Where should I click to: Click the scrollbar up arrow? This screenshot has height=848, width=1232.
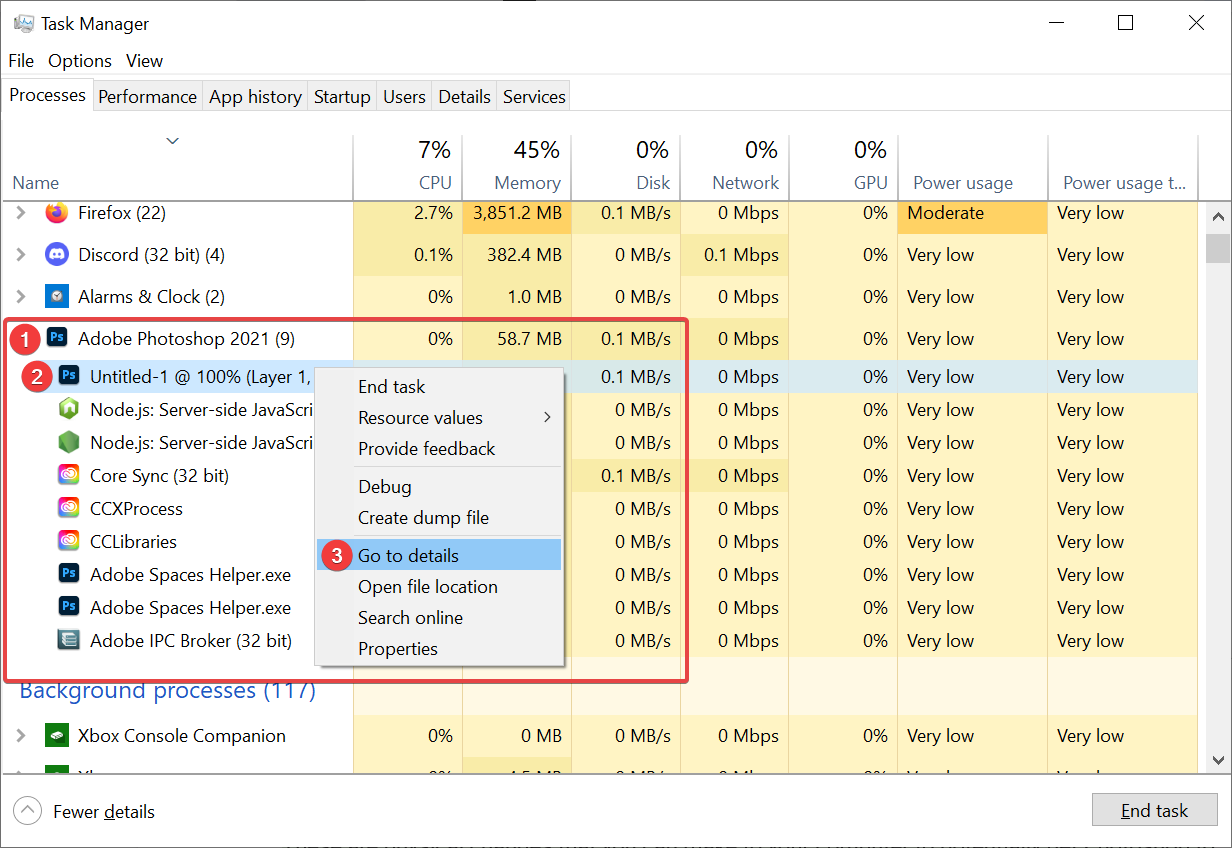click(x=1217, y=217)
